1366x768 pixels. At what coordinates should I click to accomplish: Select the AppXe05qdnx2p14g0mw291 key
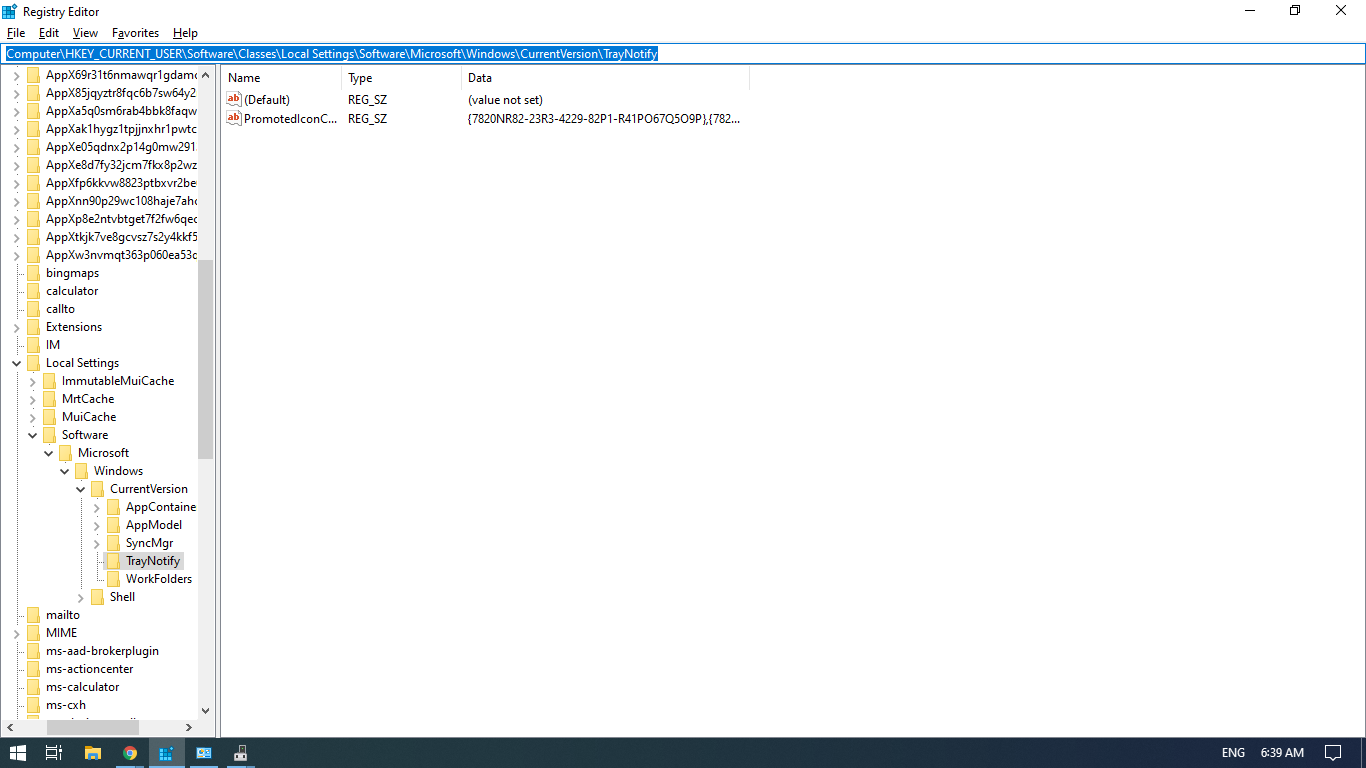(x=121, y=147)
